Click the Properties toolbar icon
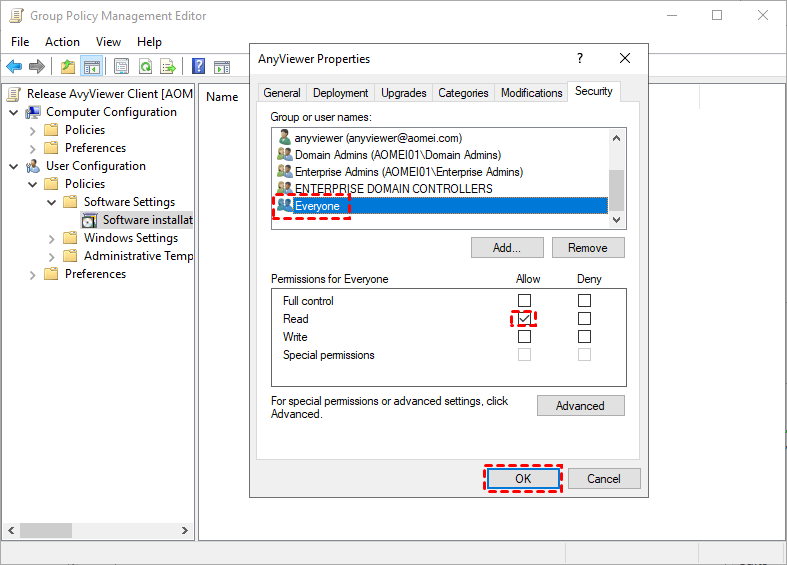The image size is (787, 565). (121, 67)
